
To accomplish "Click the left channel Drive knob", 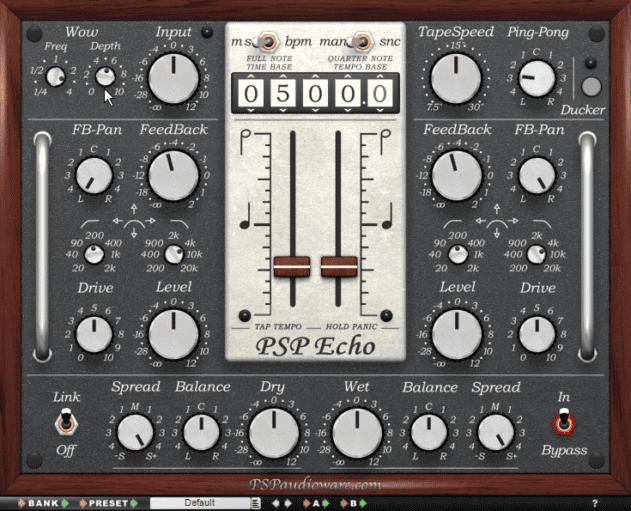I will [x=94, y=334].
